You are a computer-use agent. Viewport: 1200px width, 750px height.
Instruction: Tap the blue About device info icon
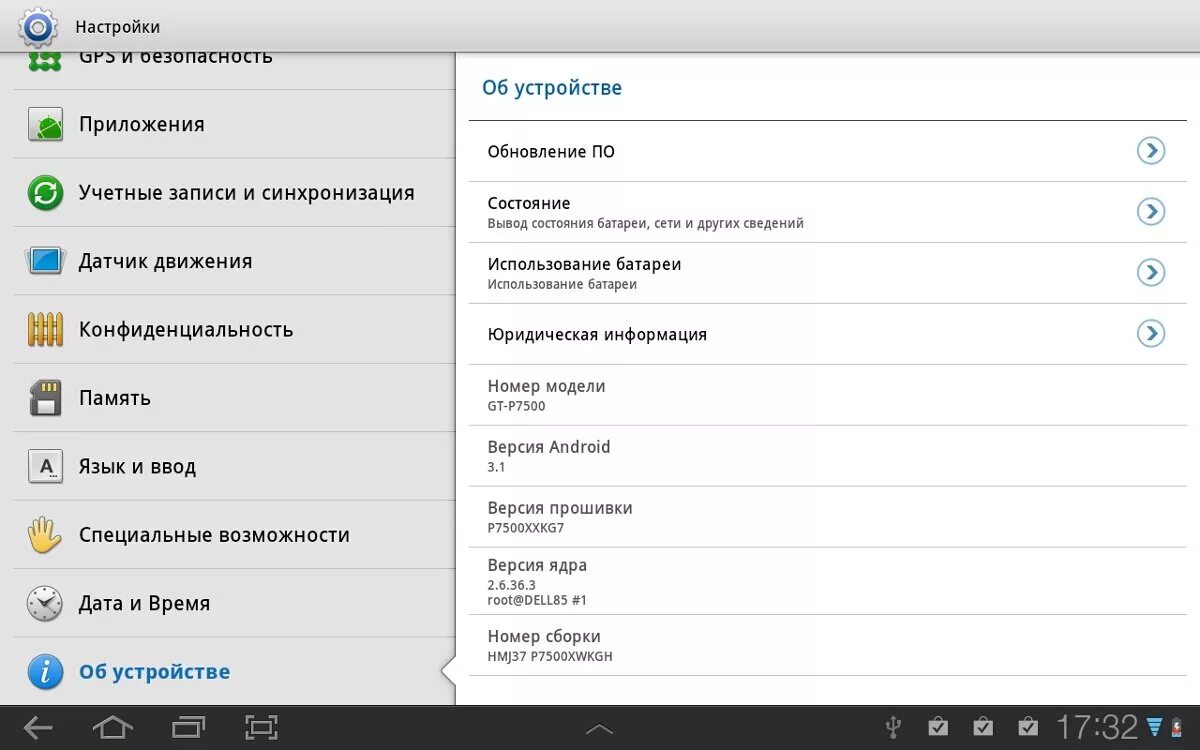(45, 672)
